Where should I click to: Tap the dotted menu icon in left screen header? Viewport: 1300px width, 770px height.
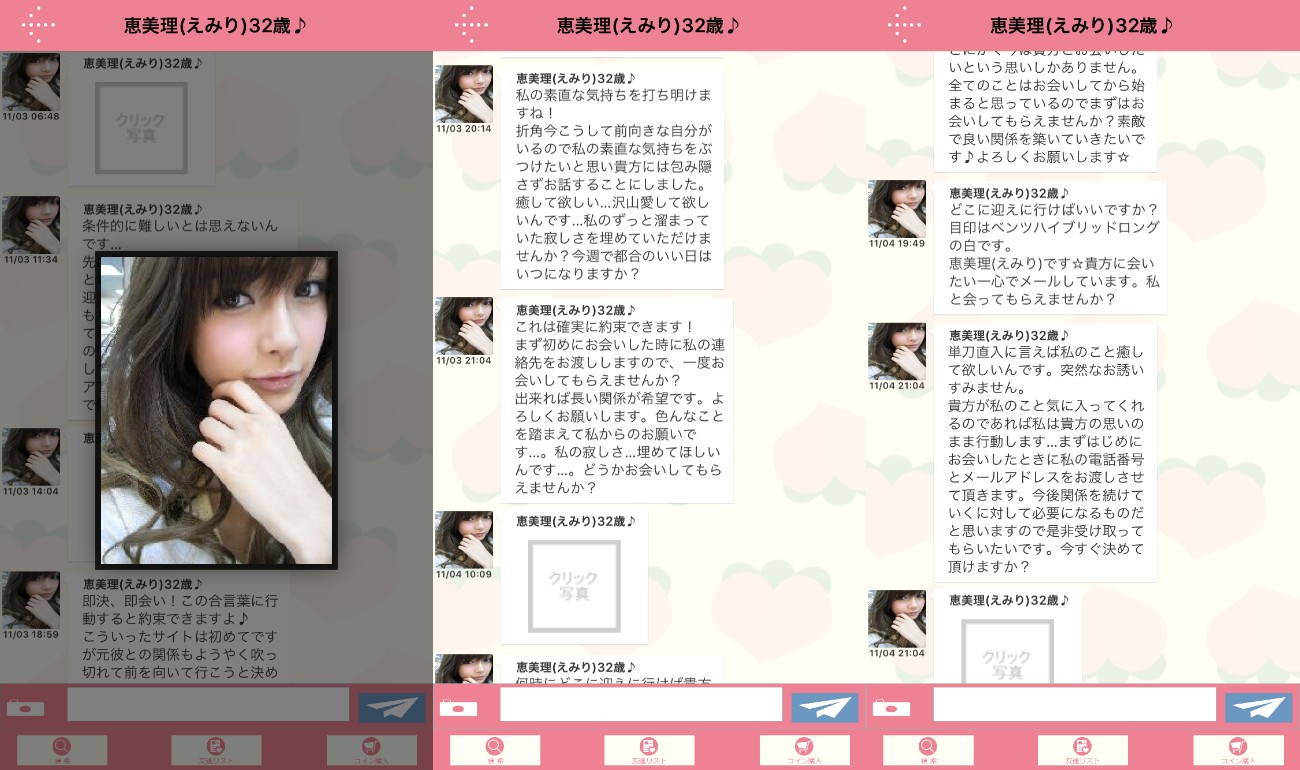pos(39,25)
